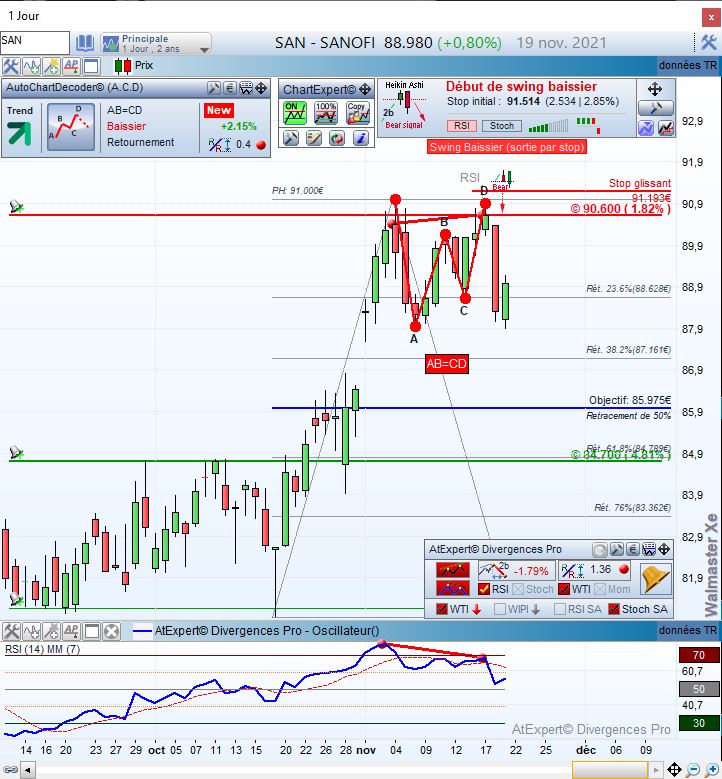
Task: Select the RSI button in the swing panel
Action: 462,126
